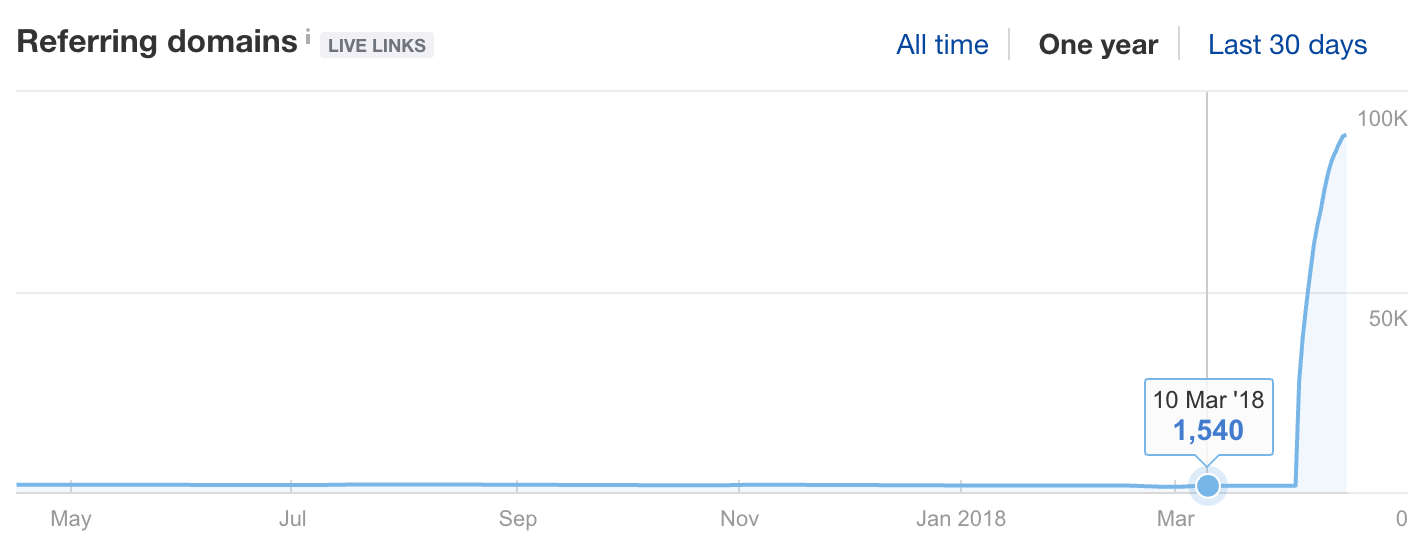Click the Nov x-axis label

[739, 519]
